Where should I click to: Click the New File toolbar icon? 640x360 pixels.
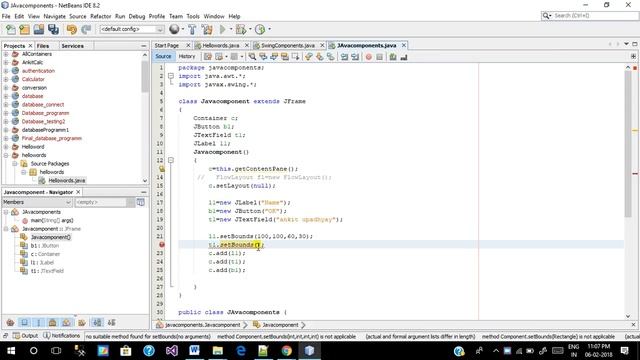[11, 29]
